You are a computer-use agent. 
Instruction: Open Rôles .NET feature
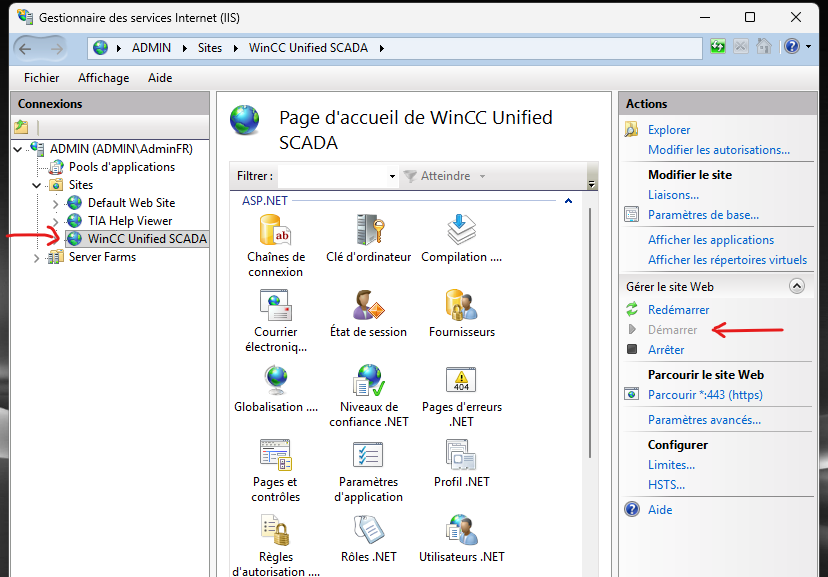click(369, 538)
